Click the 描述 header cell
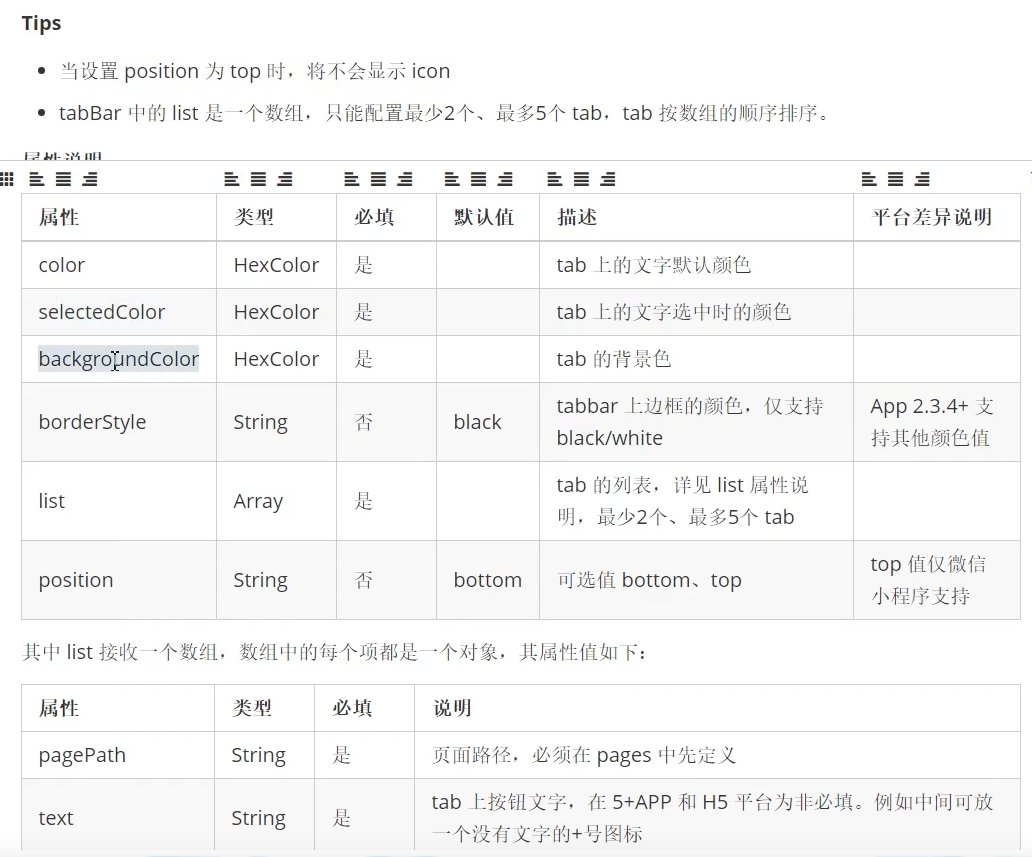This screenshot has width=1032, height=857. (x=696, y=217)
